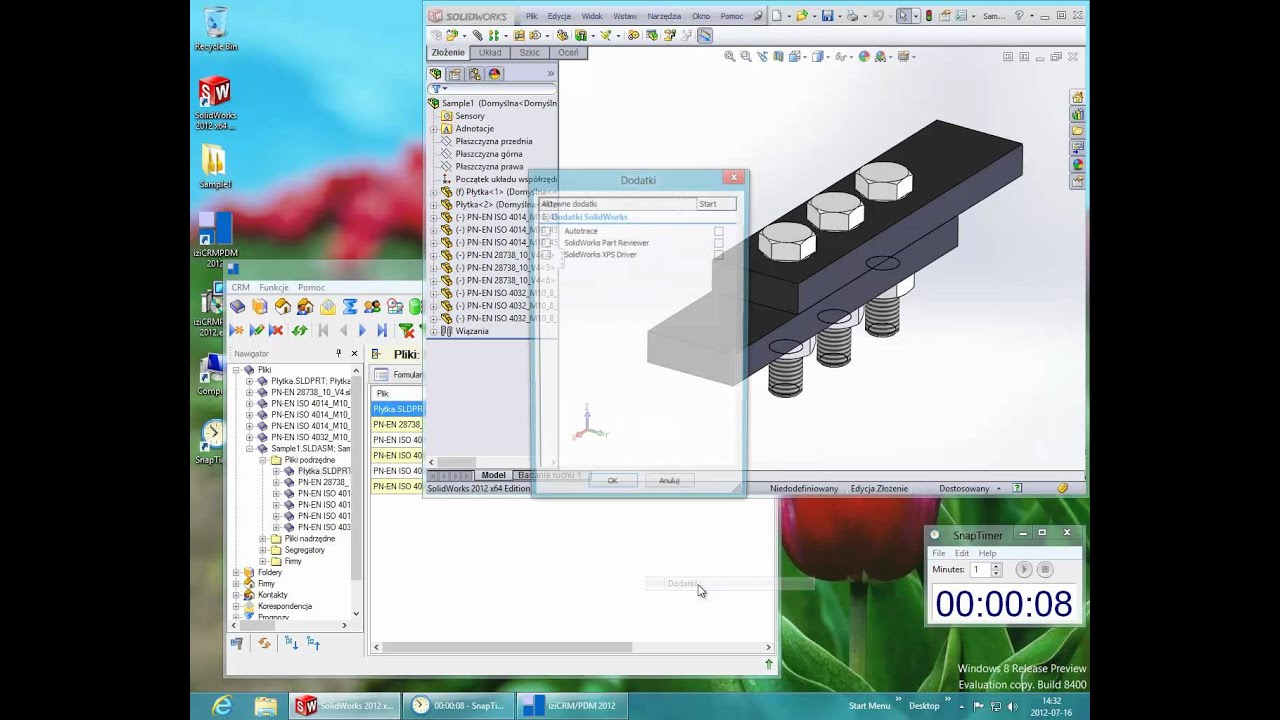This screenshot has width=1280, height=720.
Task: Open the Edit menu in SnapTimer
Action: (961, 553)
